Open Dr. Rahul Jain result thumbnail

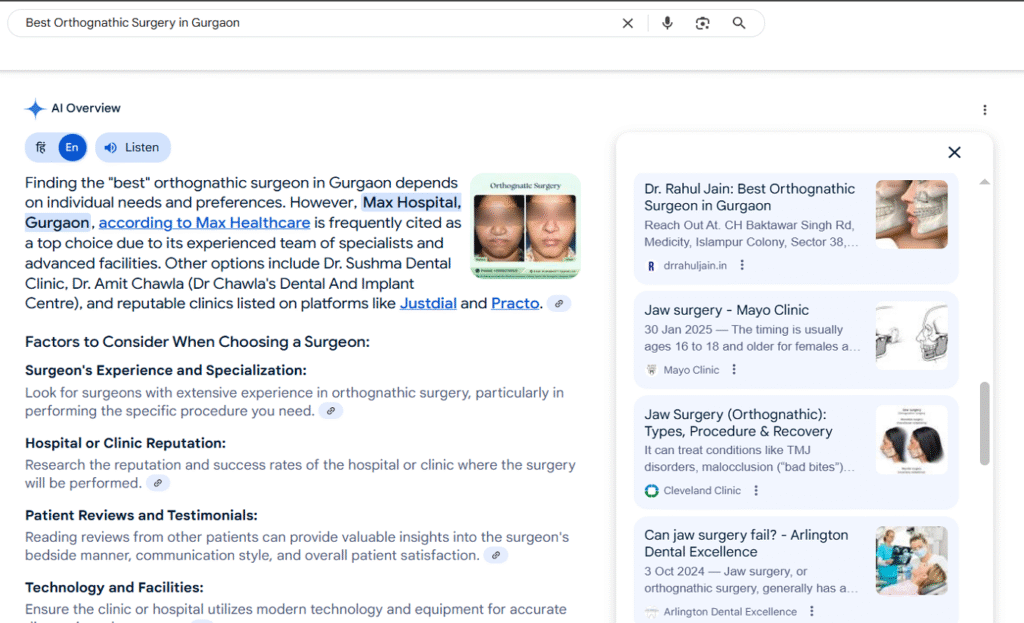click(x=912, y=214)
